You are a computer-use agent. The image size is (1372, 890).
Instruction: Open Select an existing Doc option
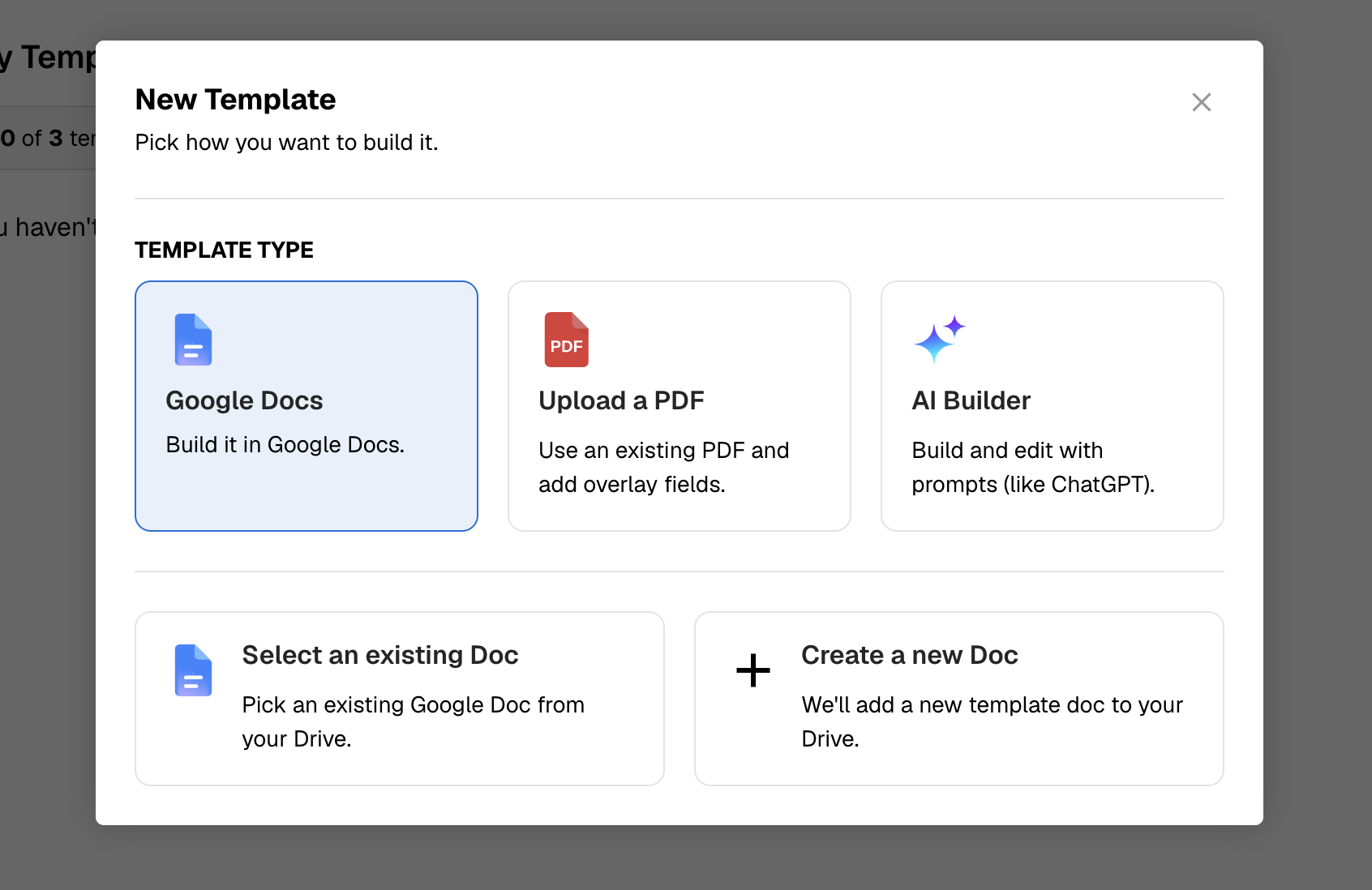pyautogui.click(x=400, y=699)
